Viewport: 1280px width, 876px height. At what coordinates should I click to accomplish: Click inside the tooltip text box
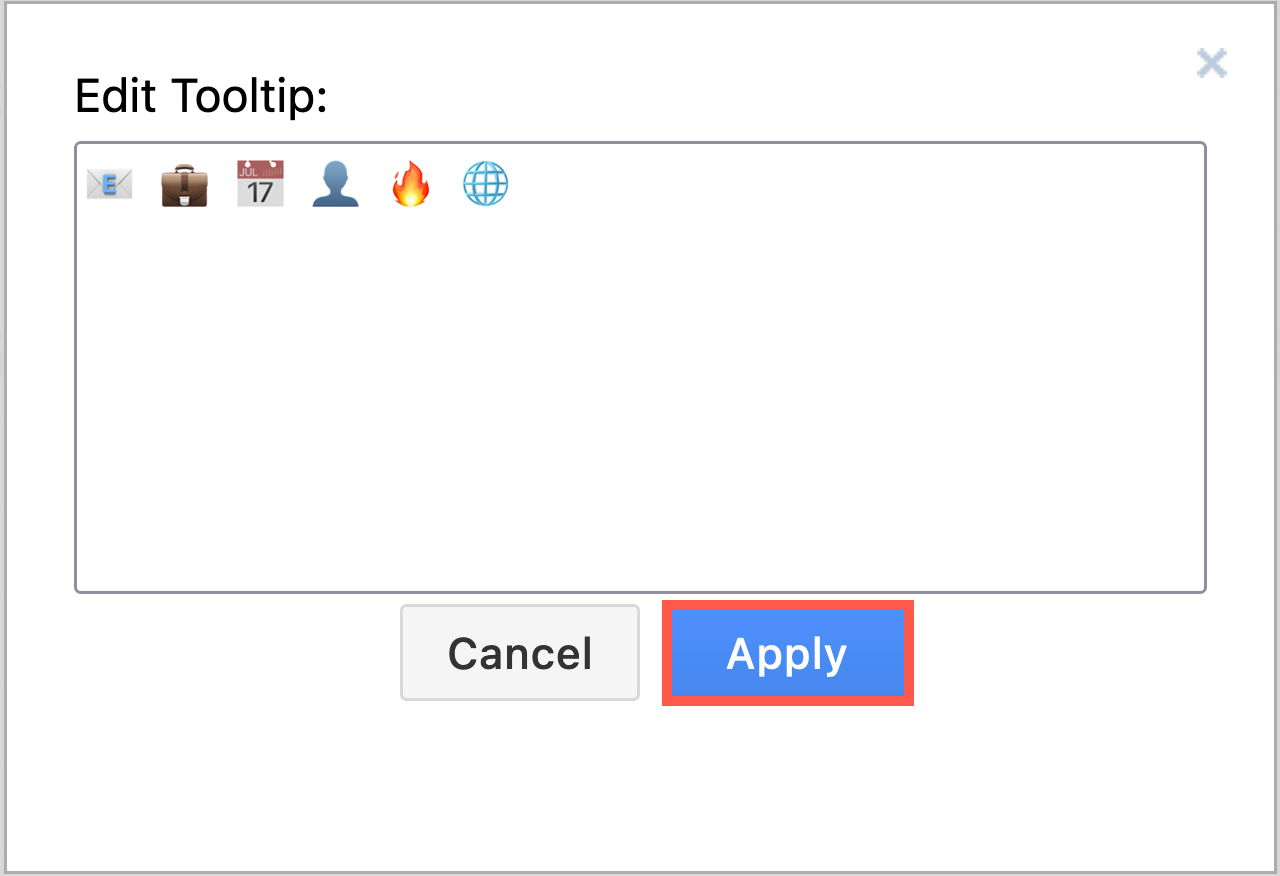[x=640, y=400]
